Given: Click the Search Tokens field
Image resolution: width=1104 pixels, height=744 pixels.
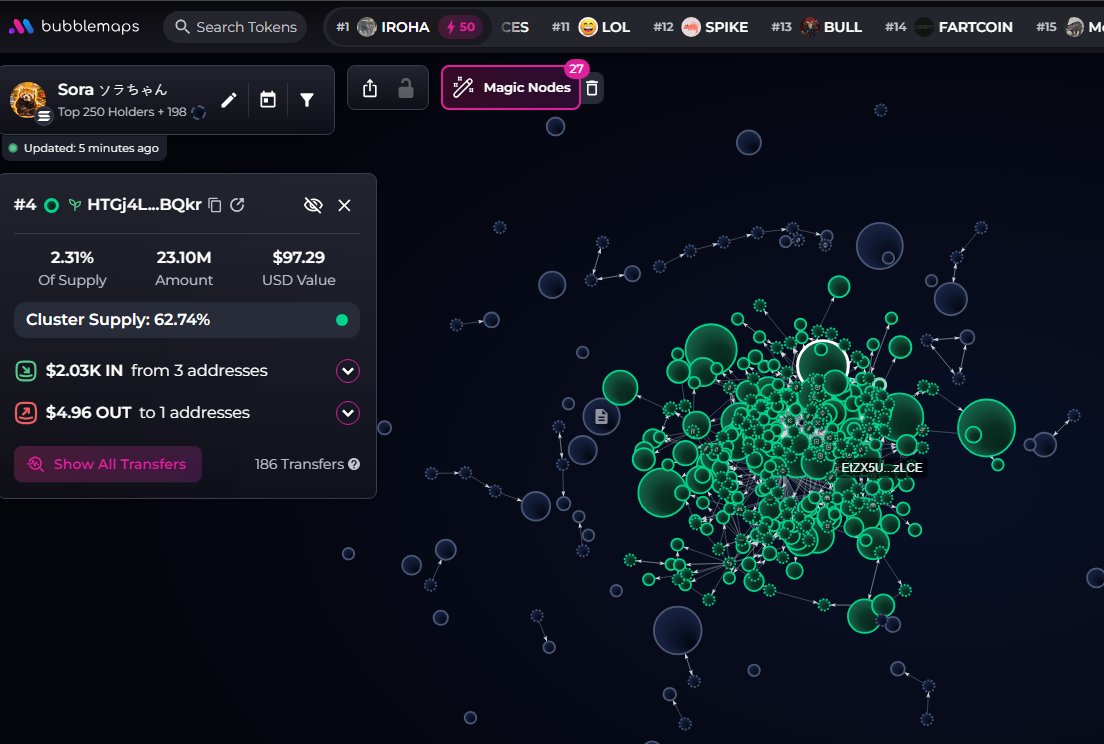Looking at the screenshot, I should [x=235, y=27].
